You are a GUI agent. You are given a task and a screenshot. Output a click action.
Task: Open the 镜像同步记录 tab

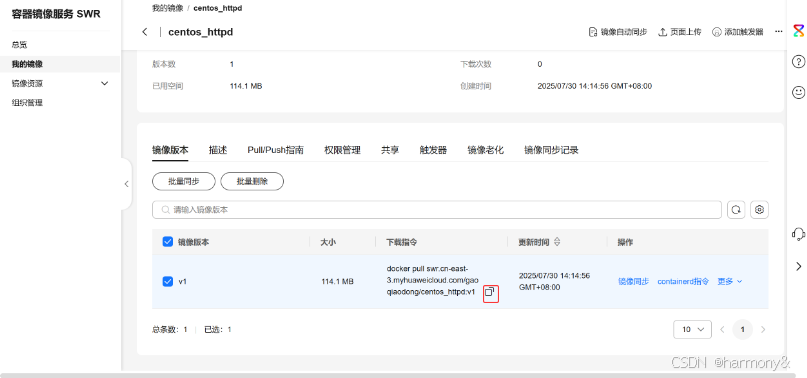tap(551, 150)
